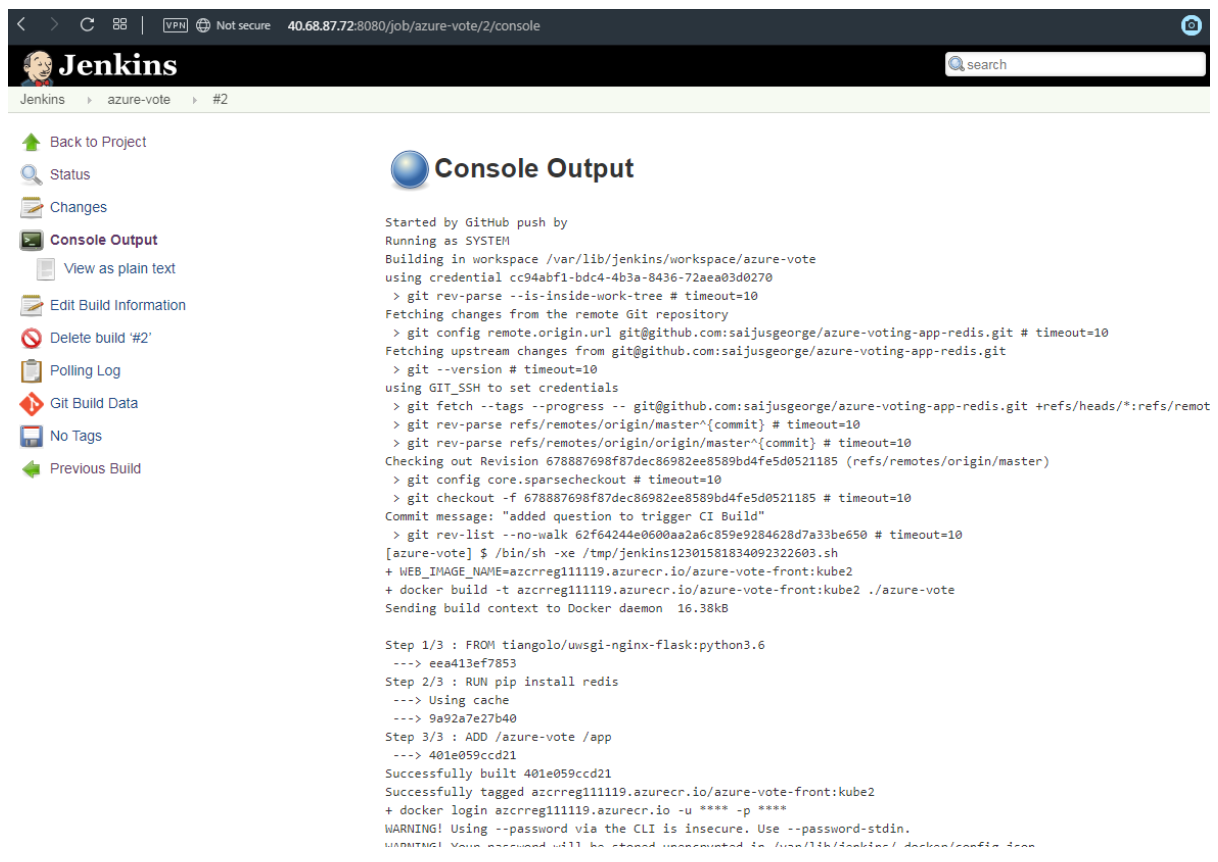Click the 'Building in workspace' line

pyautogui.click(x=600, y=259)
